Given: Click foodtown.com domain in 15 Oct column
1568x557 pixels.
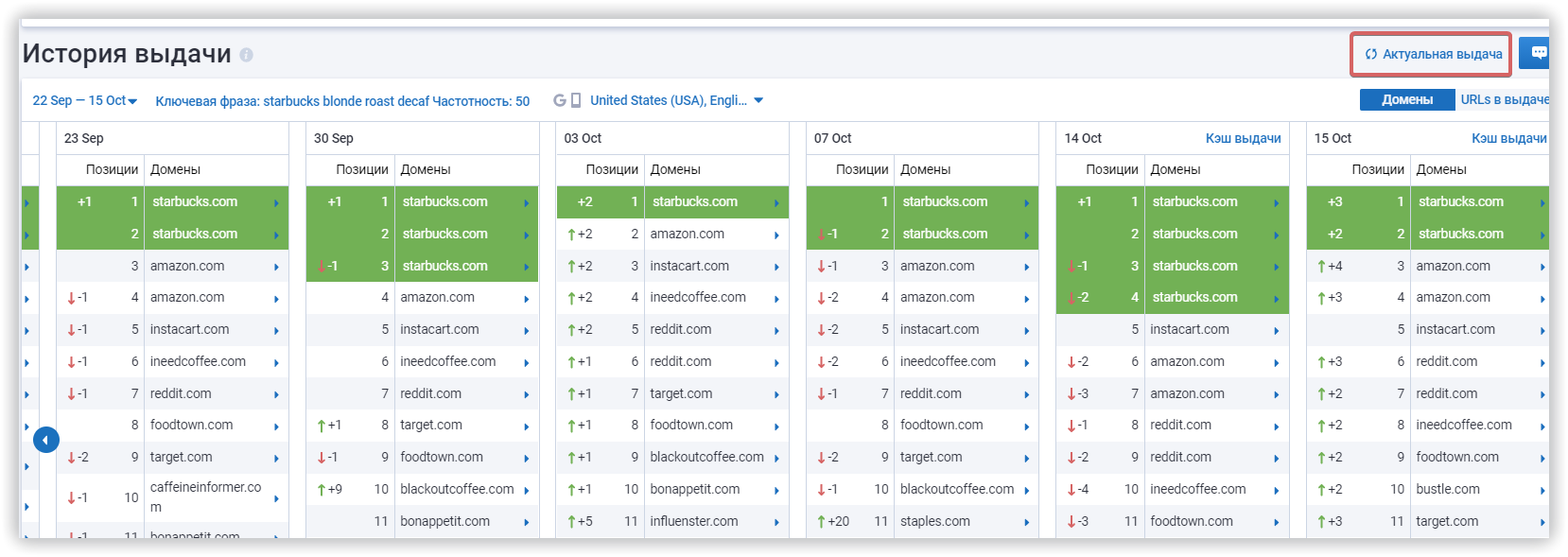Looking at the screenshot, I should (x=1457, y=457).
